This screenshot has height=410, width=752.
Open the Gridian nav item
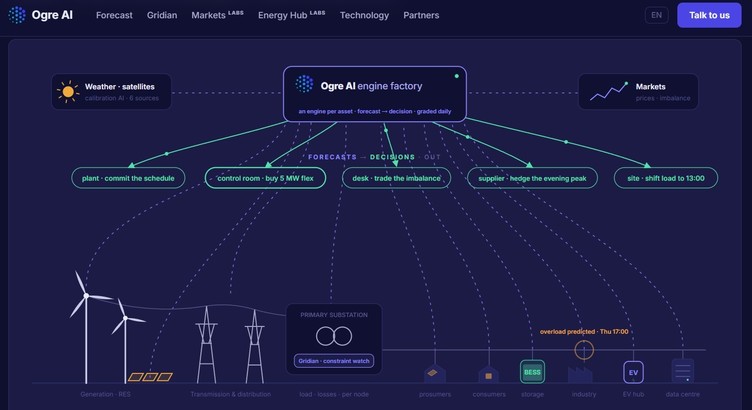[162, 15]
